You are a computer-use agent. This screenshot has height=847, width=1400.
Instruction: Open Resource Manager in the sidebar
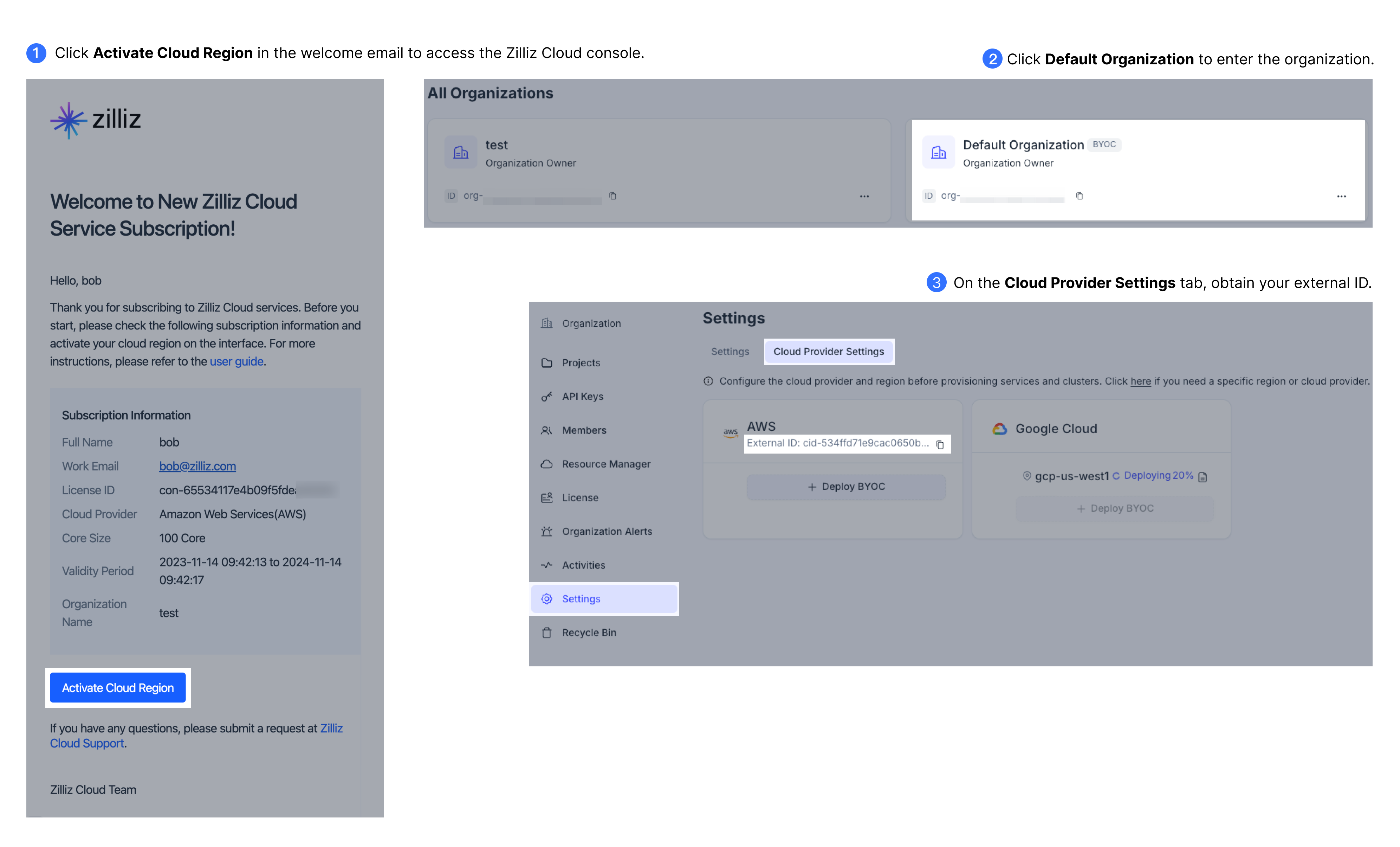click(603, 464)
